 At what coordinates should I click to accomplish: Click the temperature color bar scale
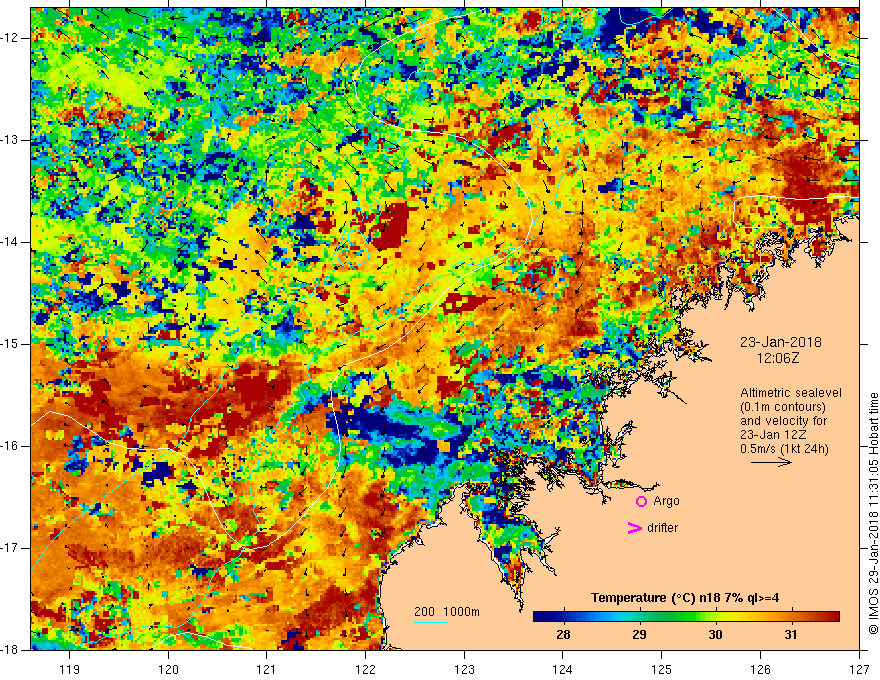(686, 617)
